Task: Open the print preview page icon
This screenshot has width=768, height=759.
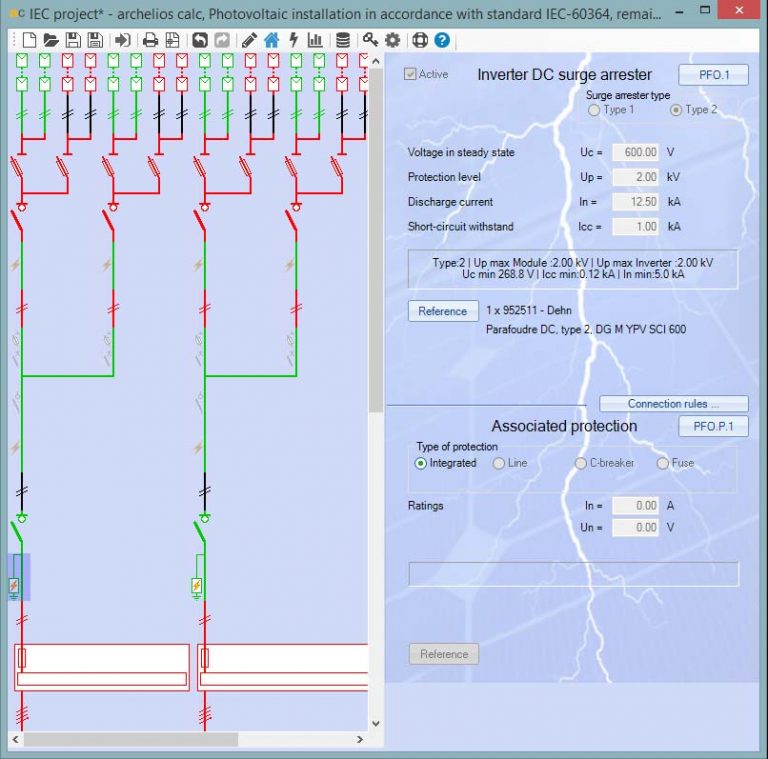Action: (x=172, y=40)
